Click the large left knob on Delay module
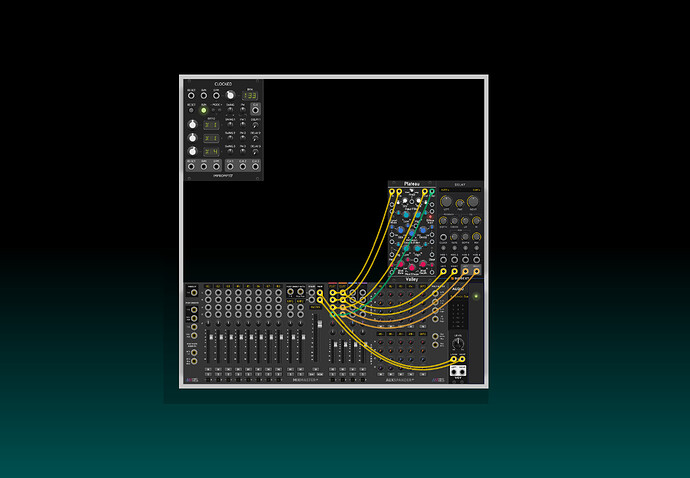The height and width of the screenshot is (478, 690). tap(446, 201)
